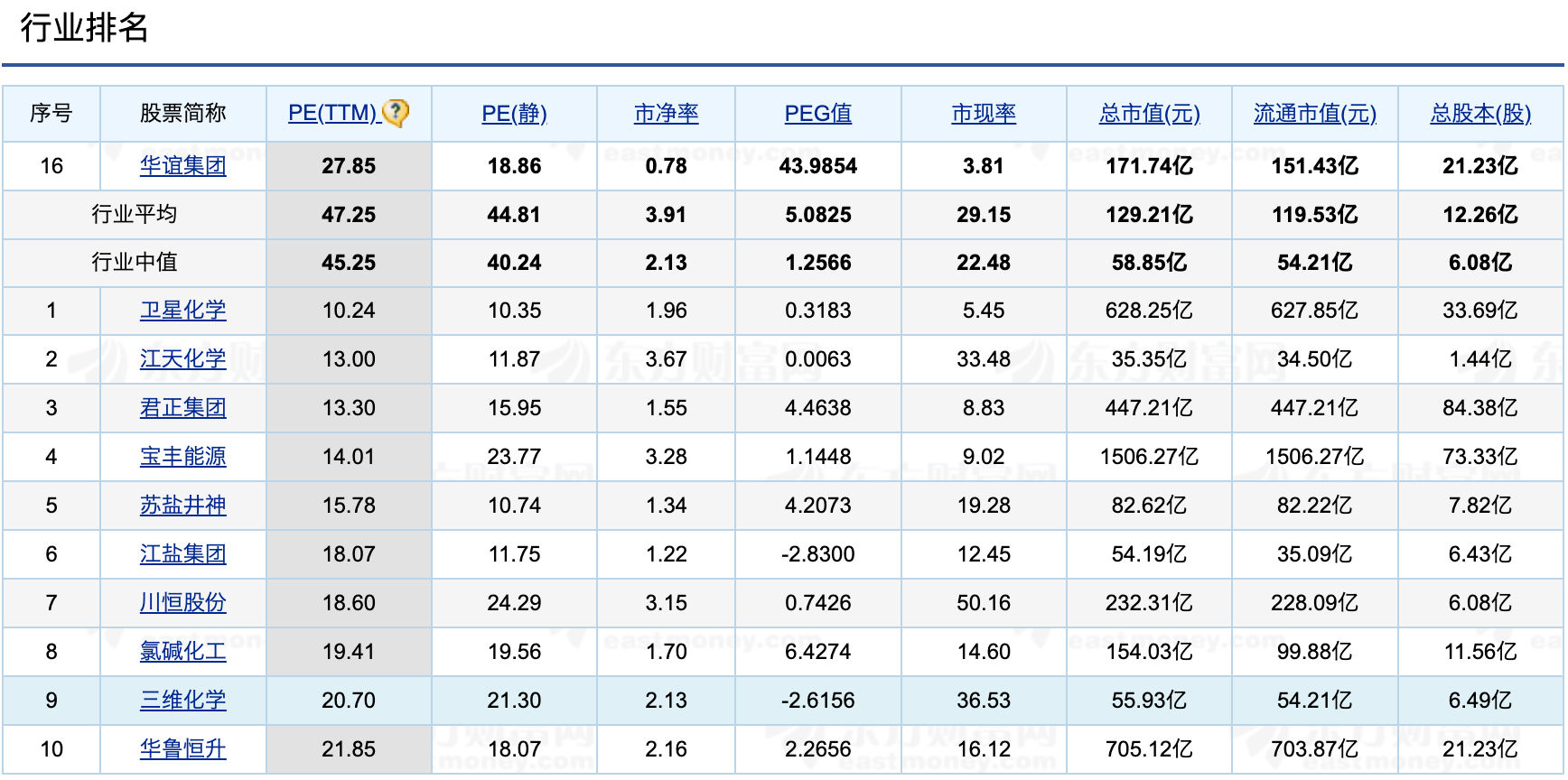Sort table by PE(TTM) column header
The width and height of the screenshot is (1568, 780).
pyautogui.click(x=332, y=114)
